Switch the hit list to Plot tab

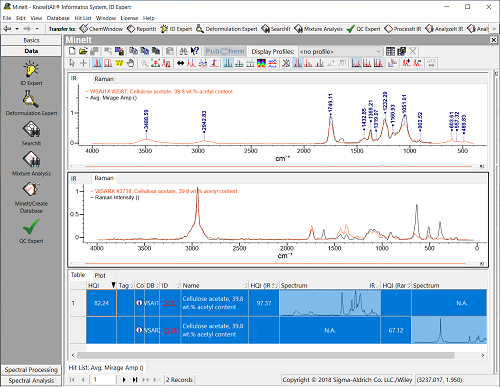point(100,275)
